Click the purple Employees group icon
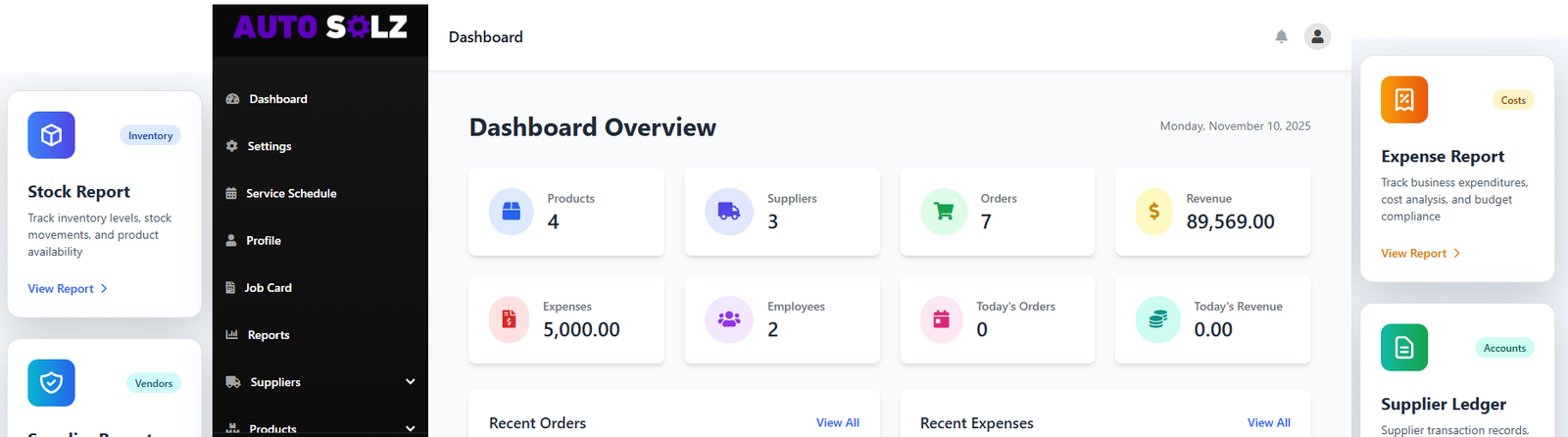The height and width of the screenshot is (437, 1568). coord(728,319)
